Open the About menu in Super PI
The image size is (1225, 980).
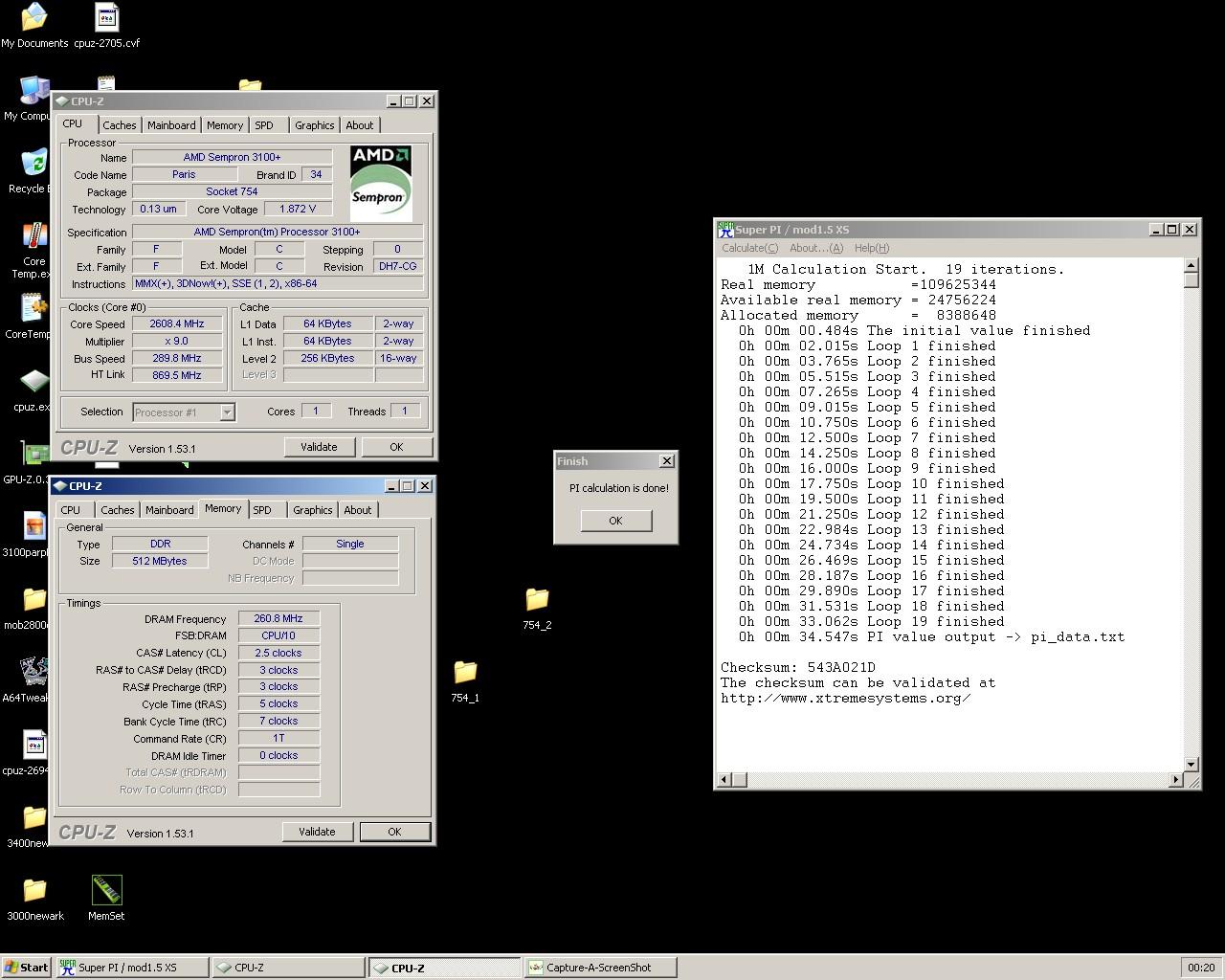[816, 248]
